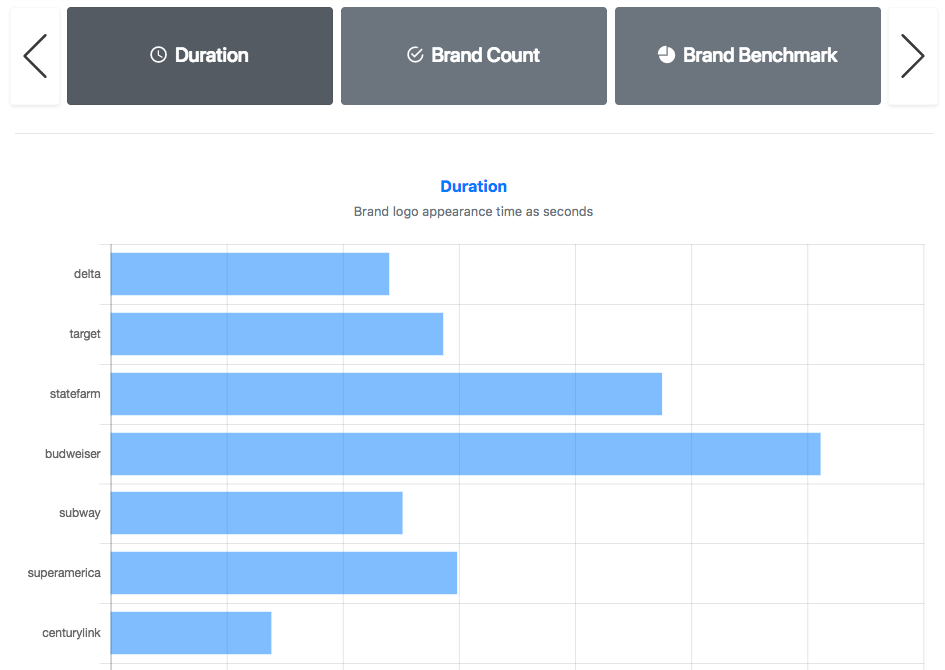Click the statefarm axis label
Viewport: 945px width, 670px height.
[x=75, y=394]
